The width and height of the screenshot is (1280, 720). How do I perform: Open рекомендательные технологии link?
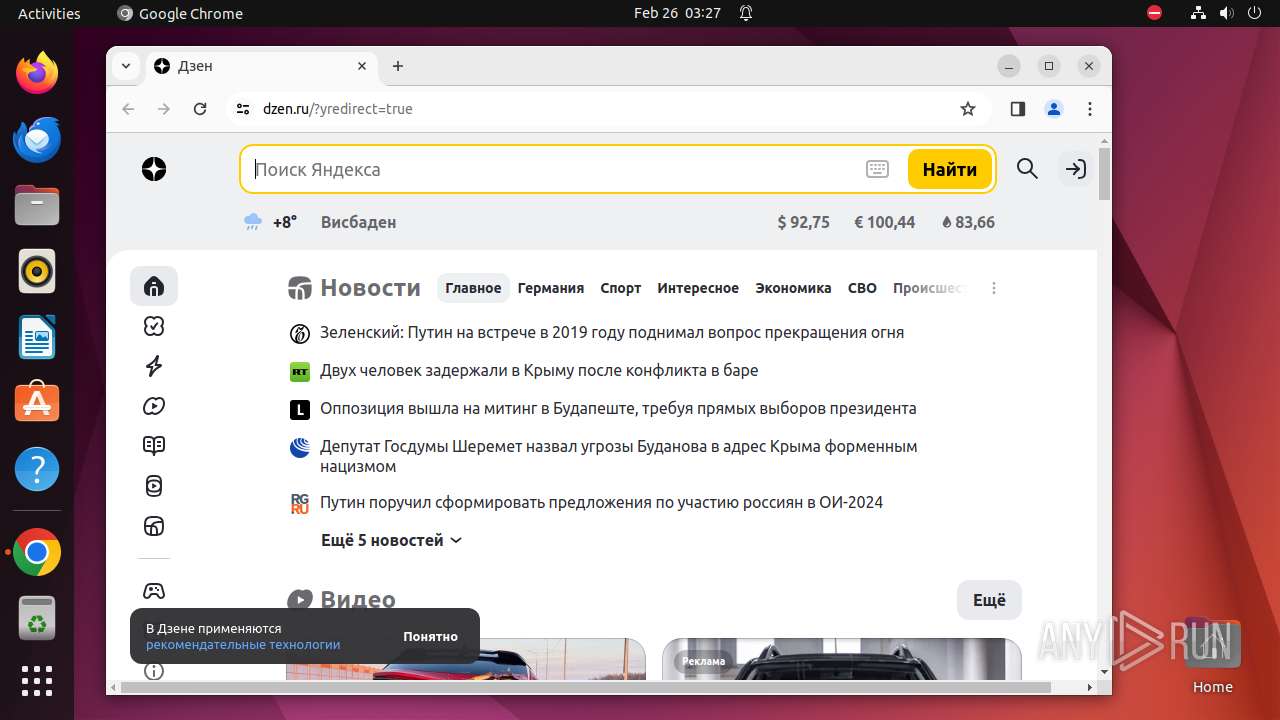pyautogui.click(x=243, y=645)
